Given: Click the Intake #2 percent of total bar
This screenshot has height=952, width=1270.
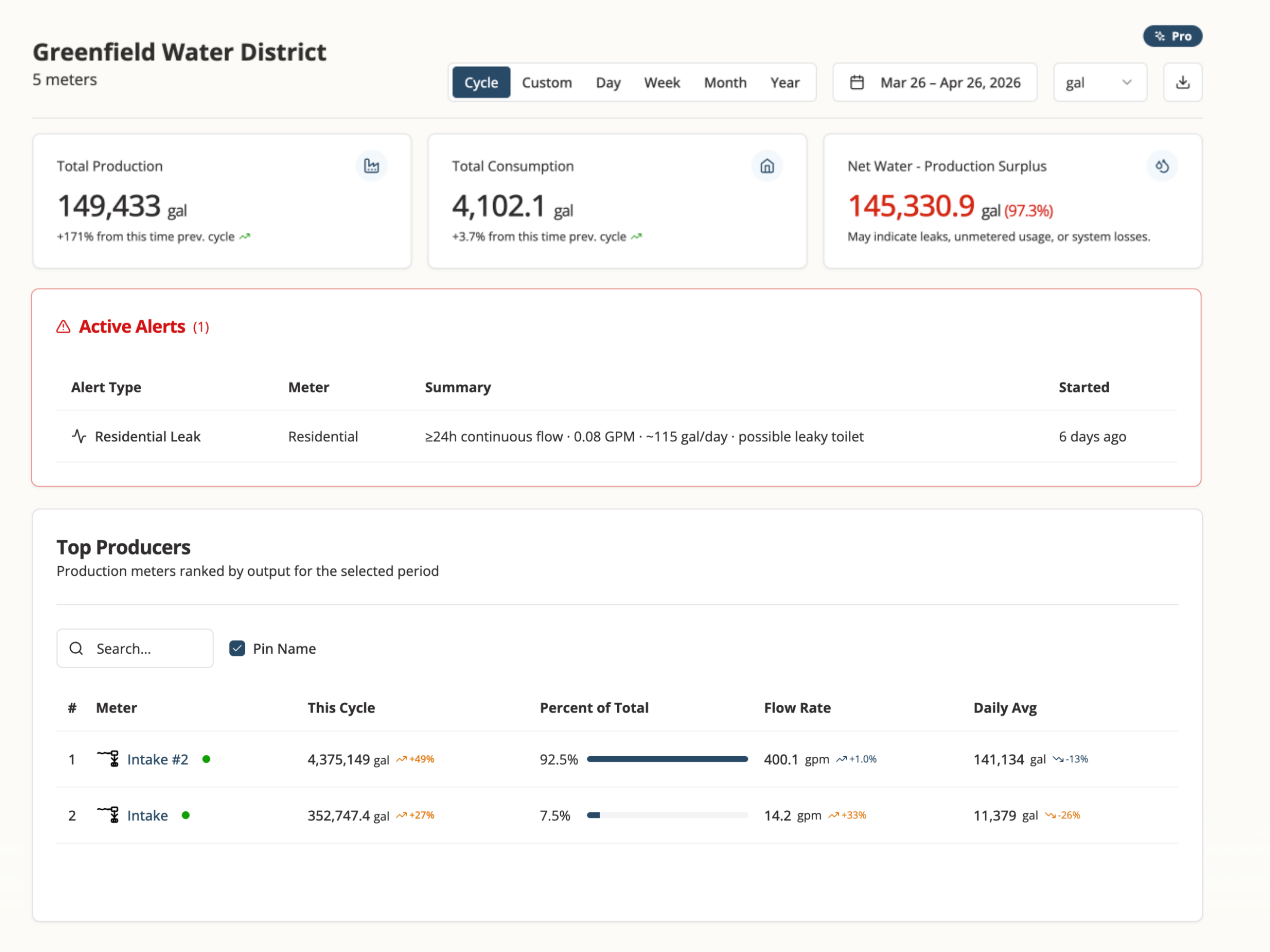Looking at the screenshot, I should click(x=667, y=759).
